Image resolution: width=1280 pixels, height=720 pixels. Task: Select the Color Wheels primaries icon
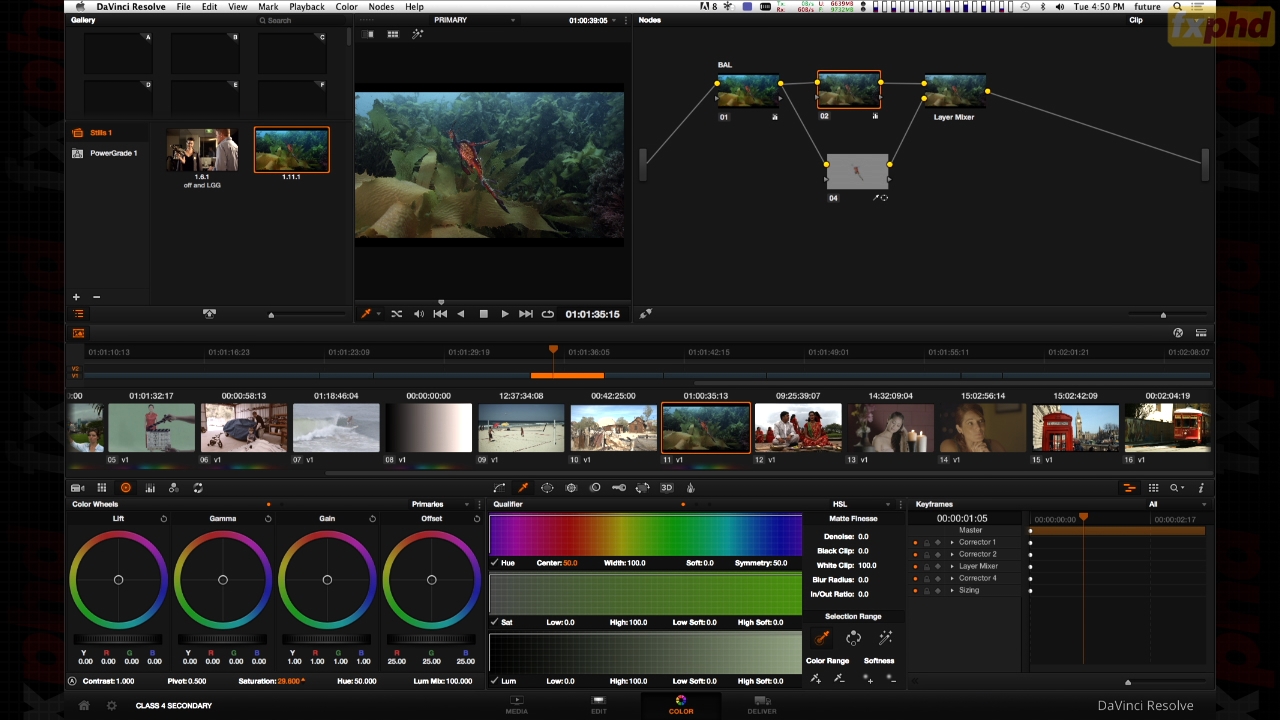click(x=125, y=488)
